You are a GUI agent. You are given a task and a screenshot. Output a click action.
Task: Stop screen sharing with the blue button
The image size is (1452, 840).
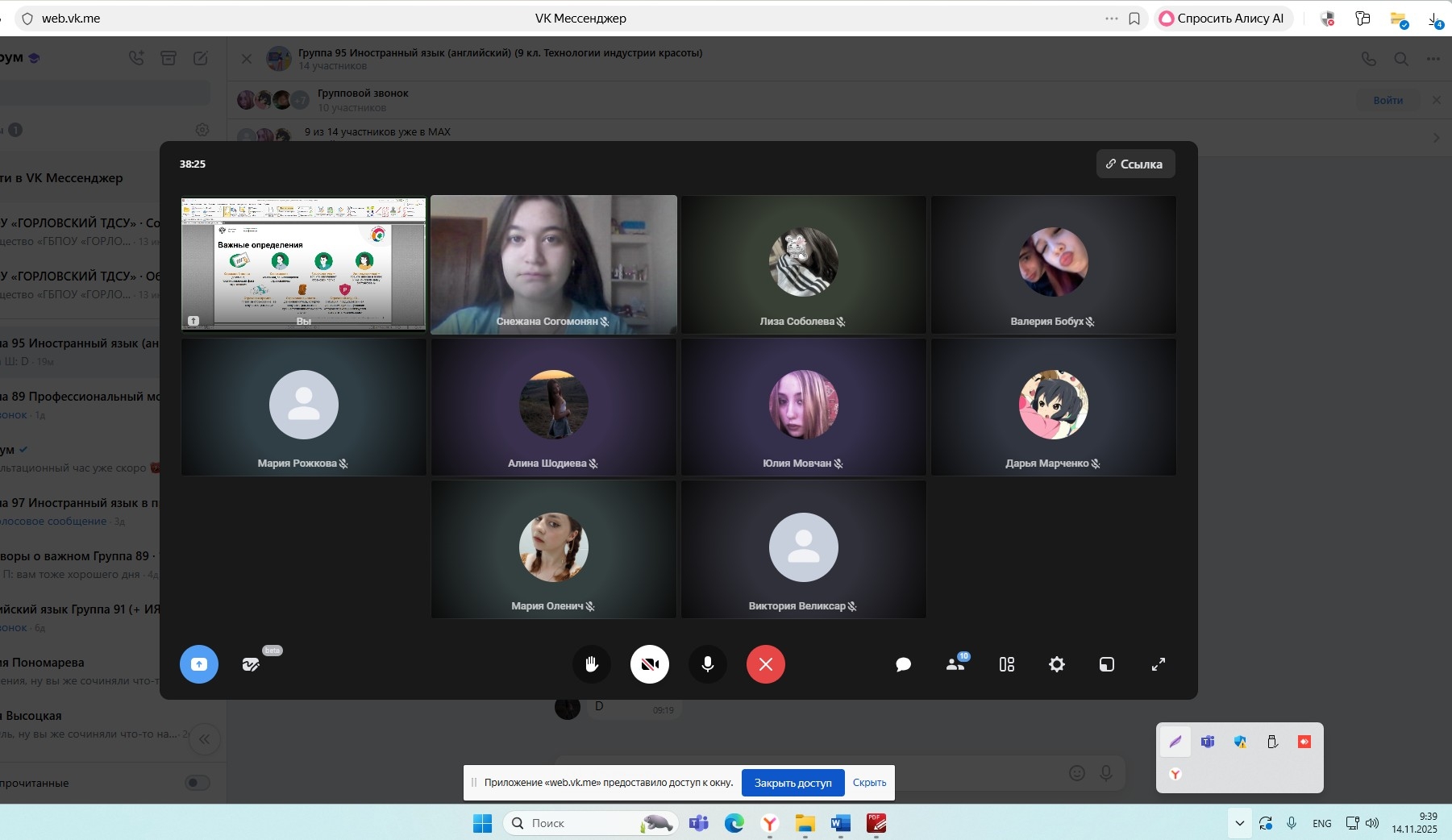198,664
